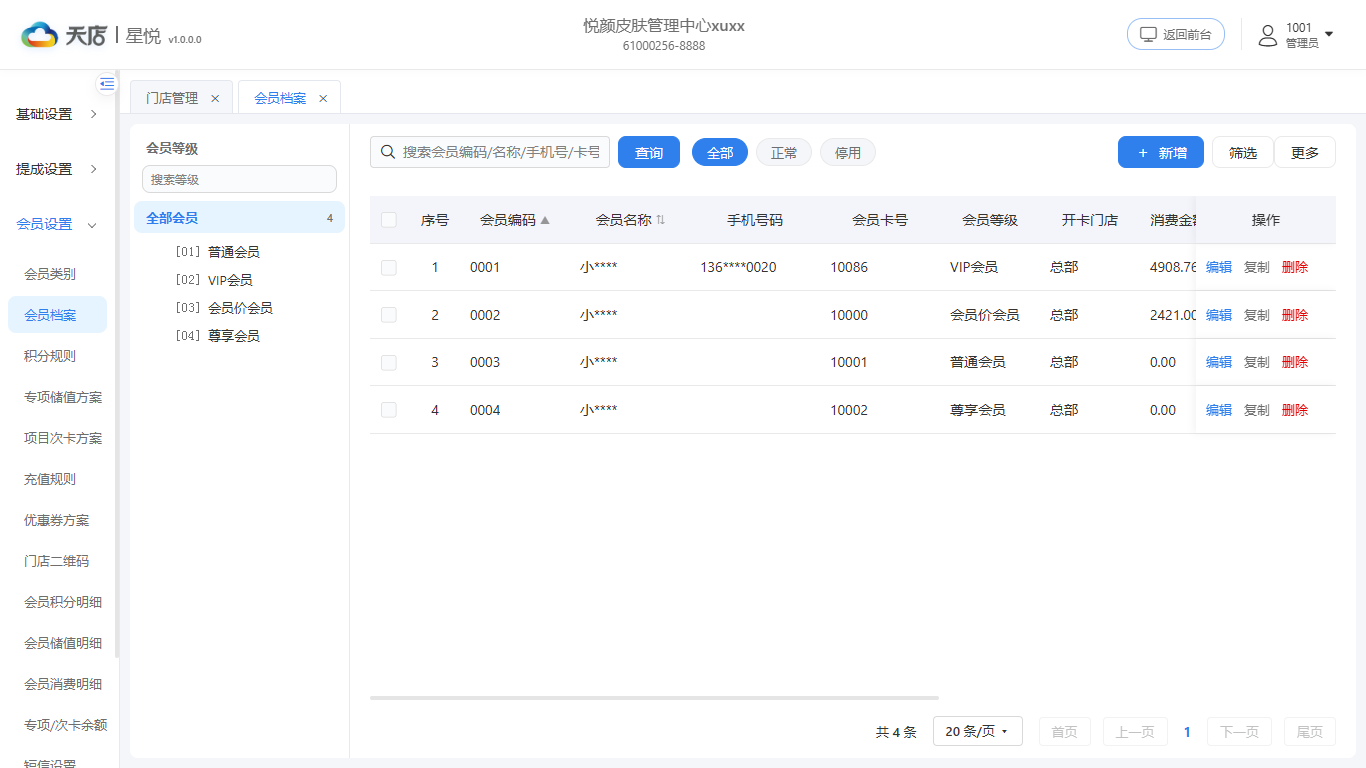Click the magnifier icon in the search box
The width and height of the screenshot is (1366, 768).
(388, 152)
